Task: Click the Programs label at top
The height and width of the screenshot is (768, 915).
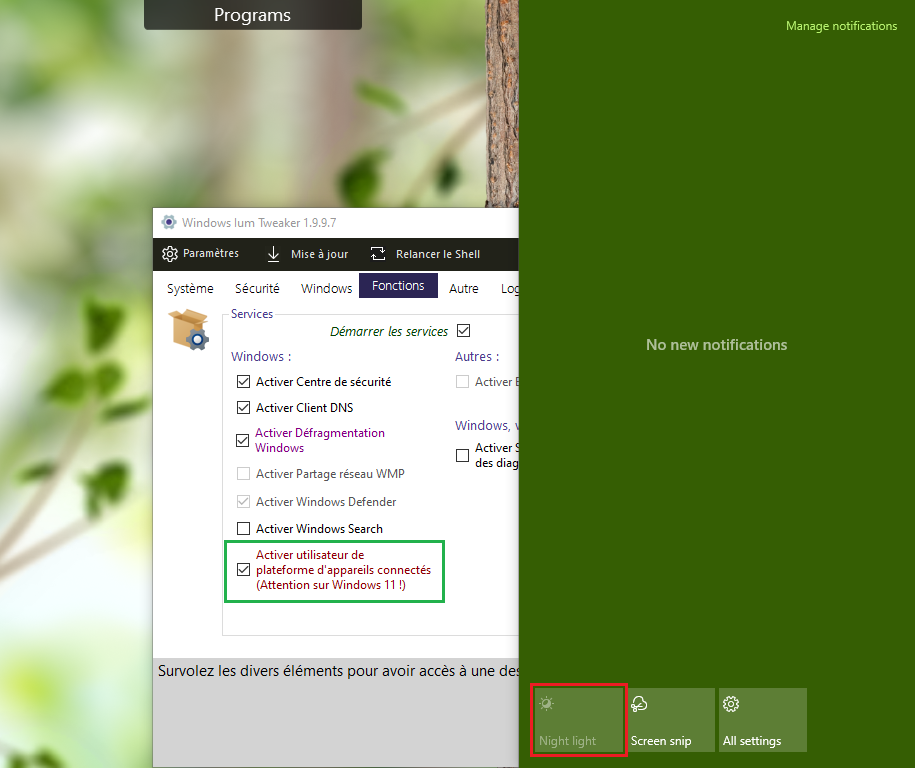Action: coord(252,15)
